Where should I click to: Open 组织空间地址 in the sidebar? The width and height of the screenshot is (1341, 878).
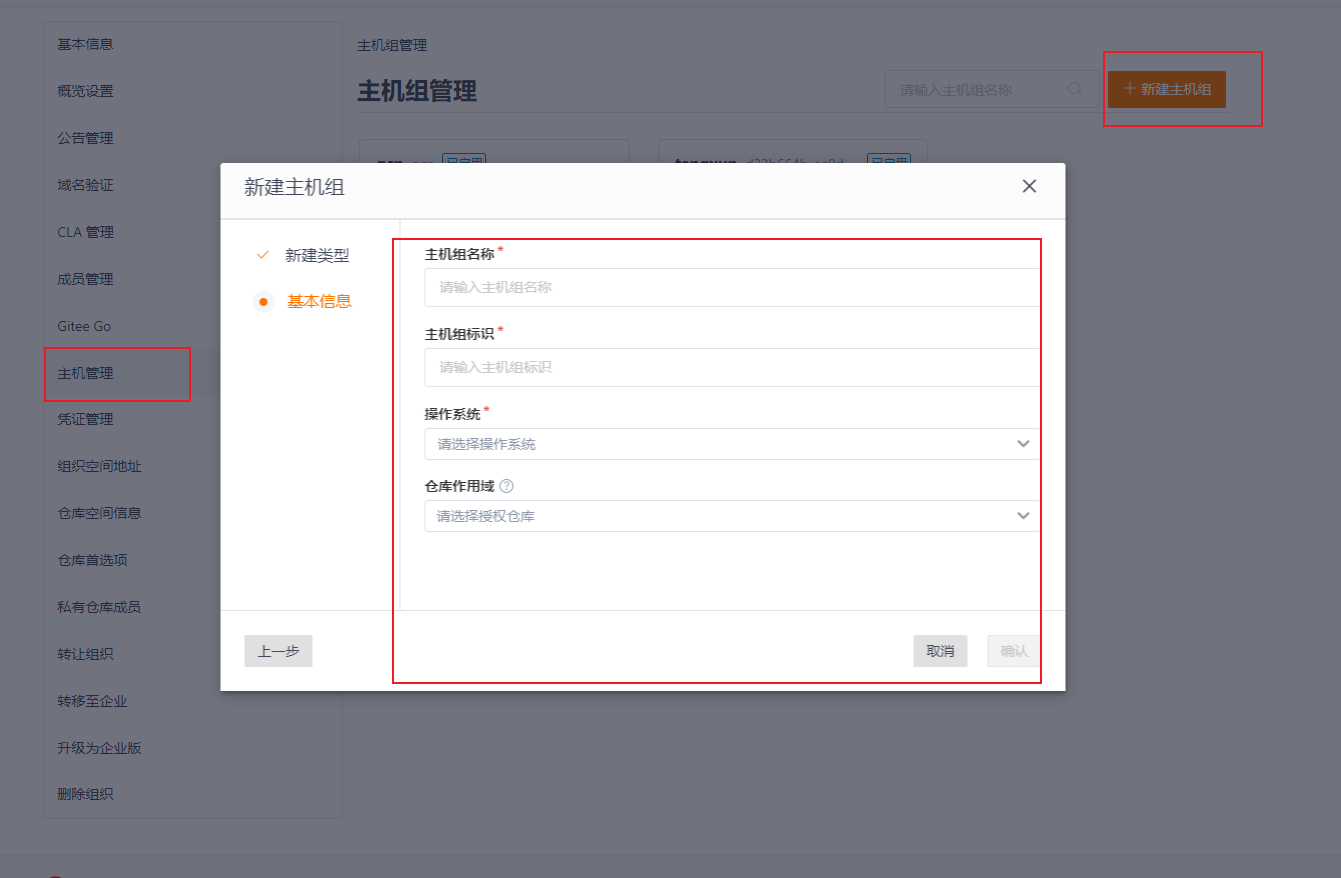[x=99, y=466]
